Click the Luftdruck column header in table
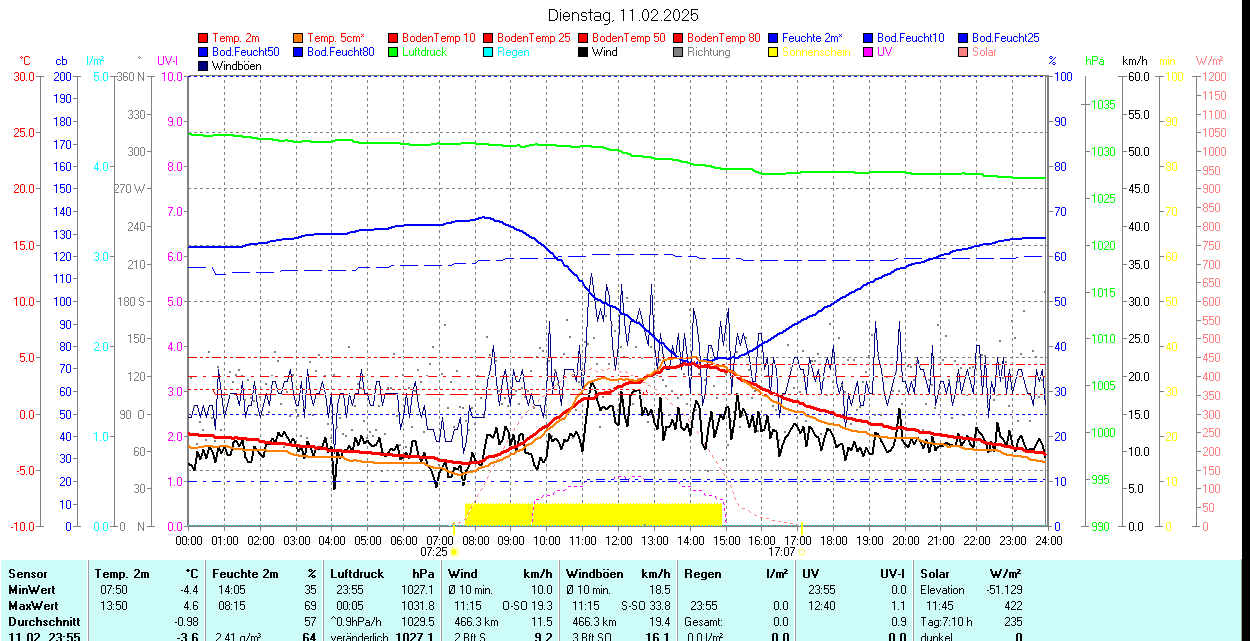 [x=357, y=574]
